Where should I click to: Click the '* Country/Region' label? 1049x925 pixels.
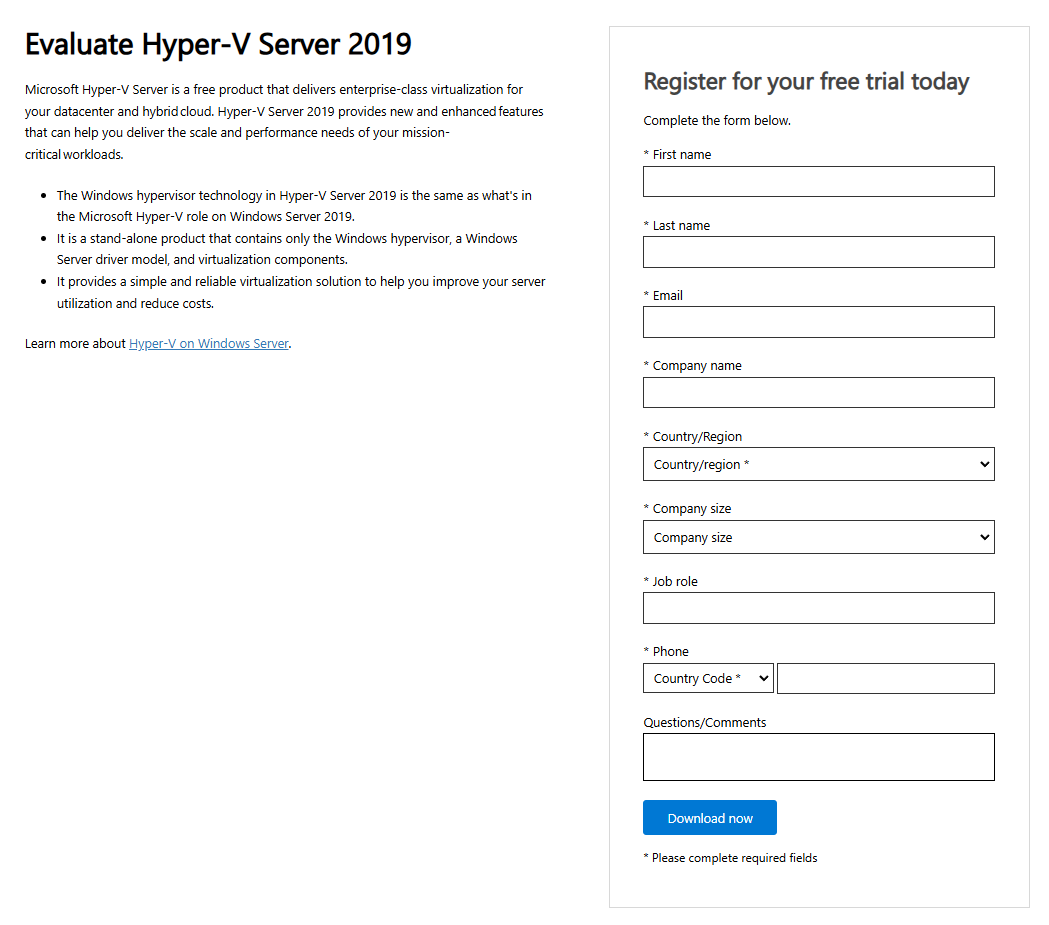tap(692, 437)
